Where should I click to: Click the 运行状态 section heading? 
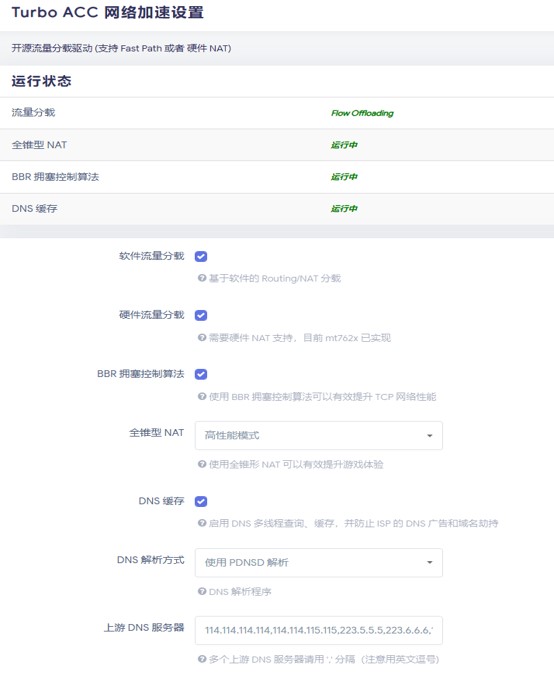point(42,81)
